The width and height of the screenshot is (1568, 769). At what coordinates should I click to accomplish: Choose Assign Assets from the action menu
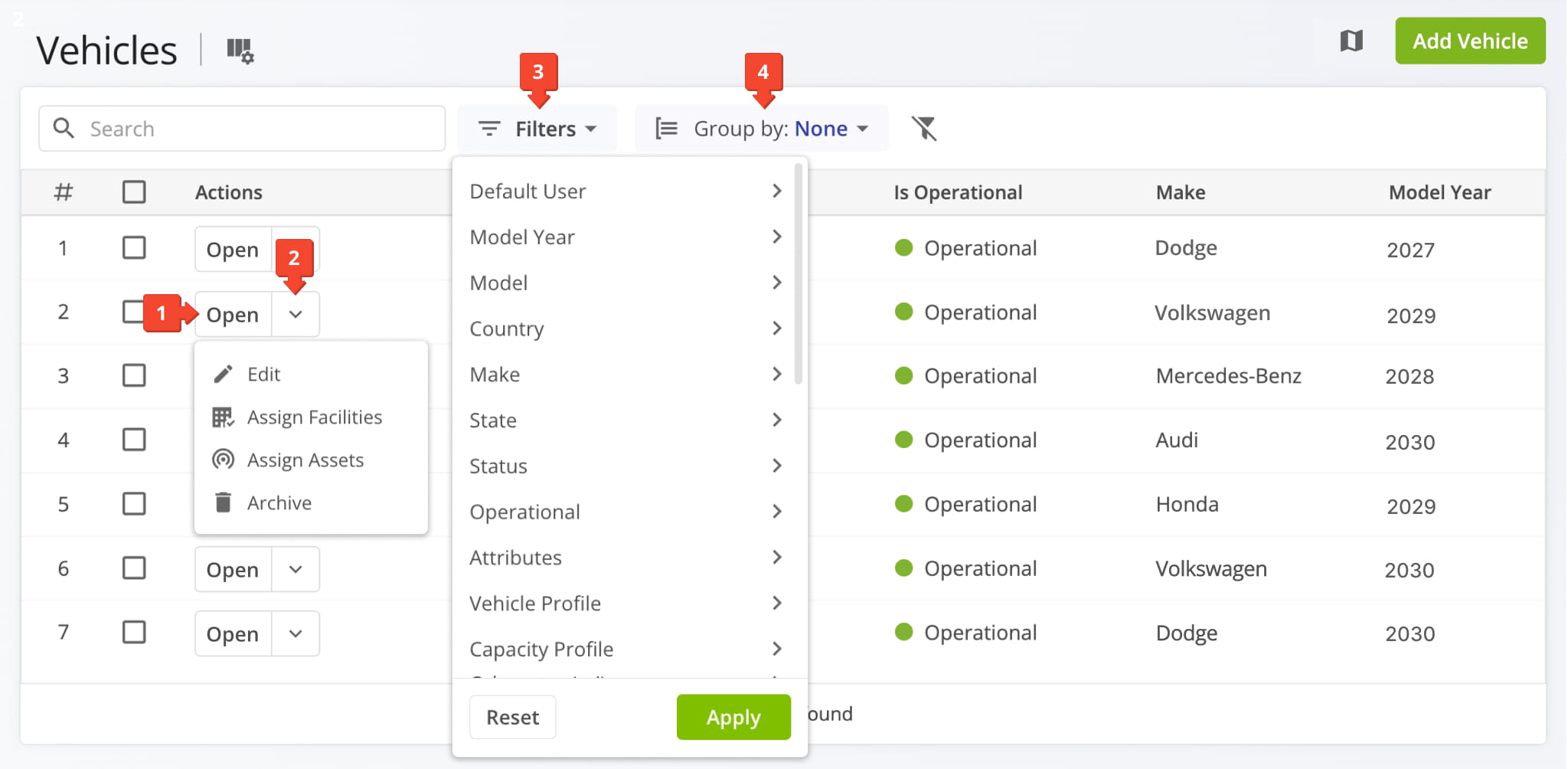311,460
